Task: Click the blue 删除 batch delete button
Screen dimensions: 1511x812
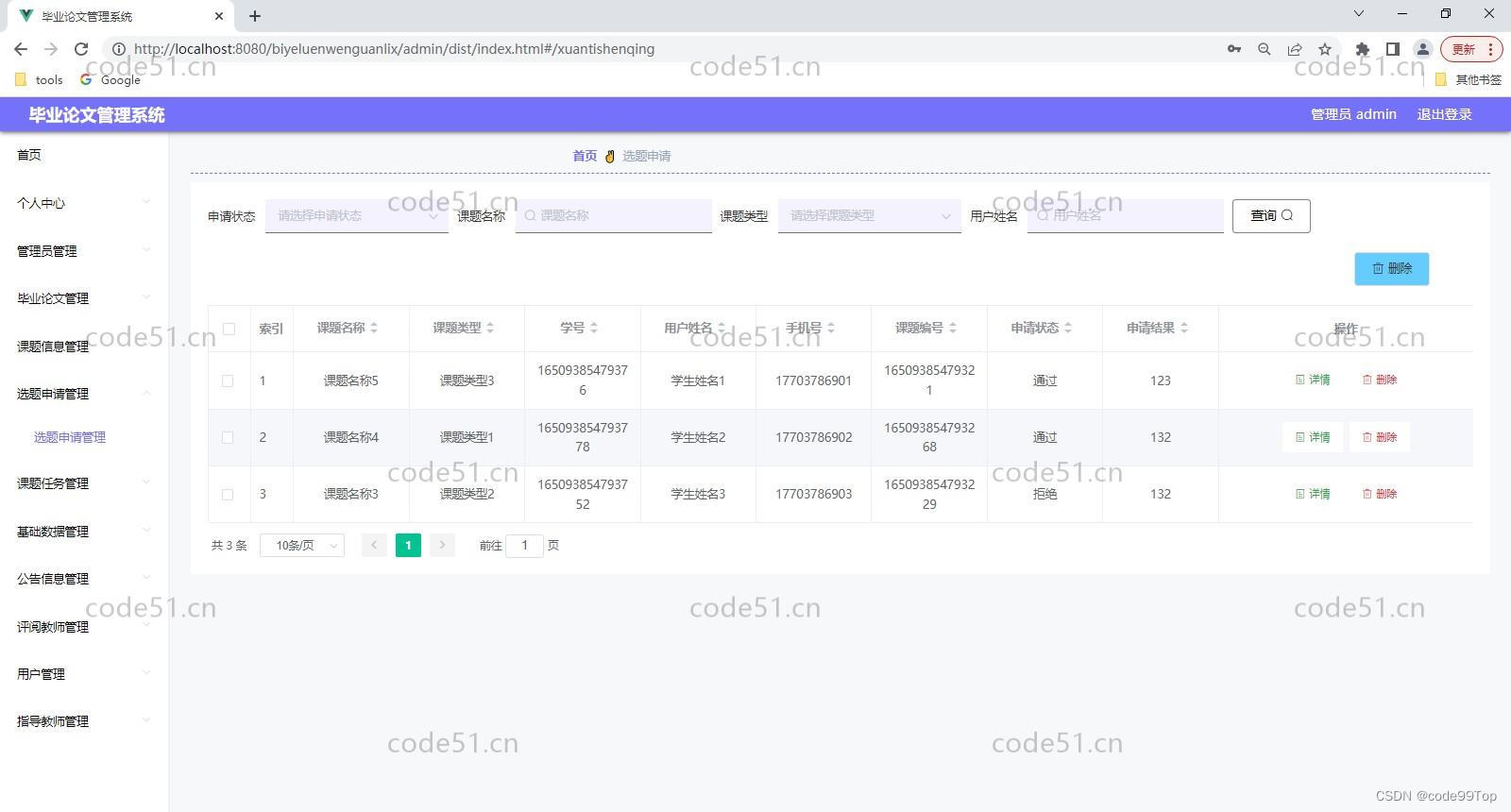Action: (1391, 268)
